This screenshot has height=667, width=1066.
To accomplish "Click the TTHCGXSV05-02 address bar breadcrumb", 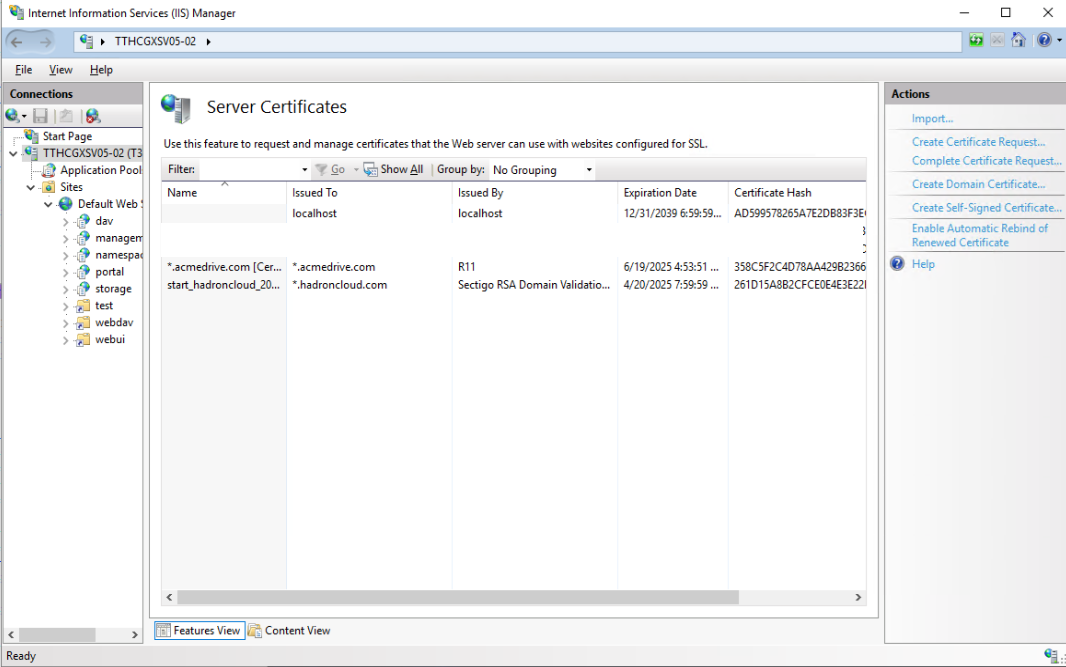I will [155, 41].
